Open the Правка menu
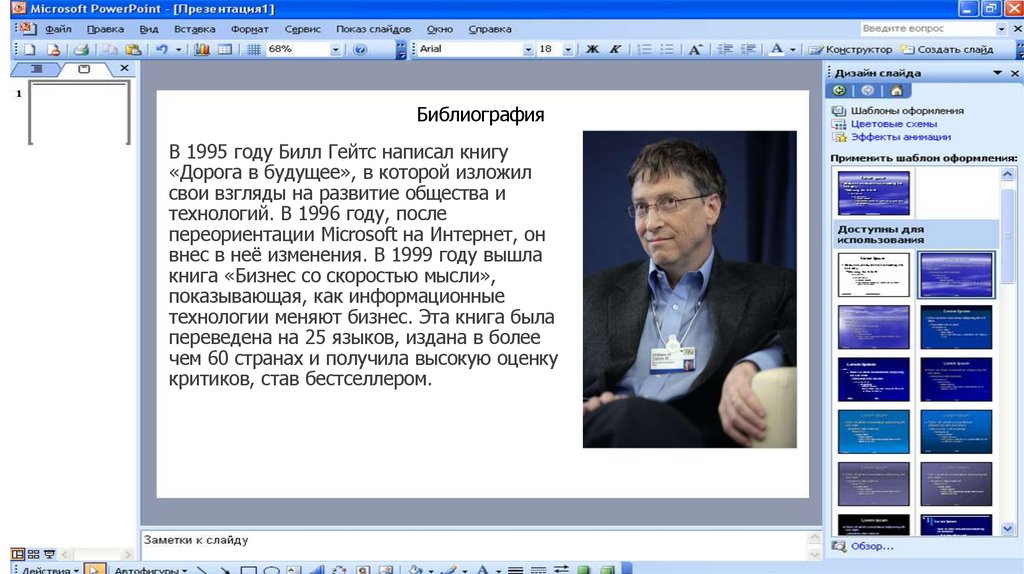Image resolution: width=1024 pixels, height=574 pixels. (105, 29)
